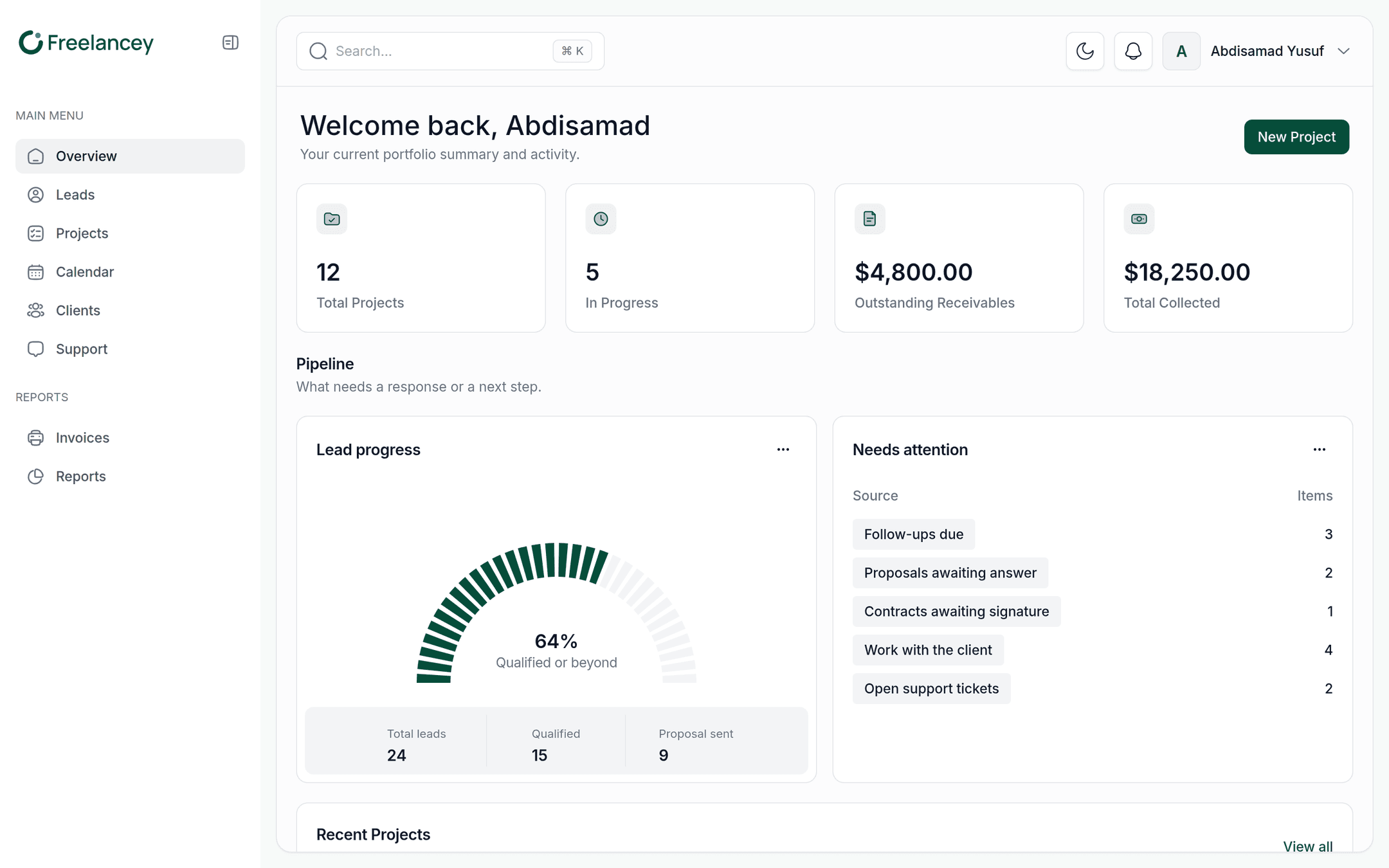
Task: Click the Pipeline section heading
Action: [x=325, y=364]
